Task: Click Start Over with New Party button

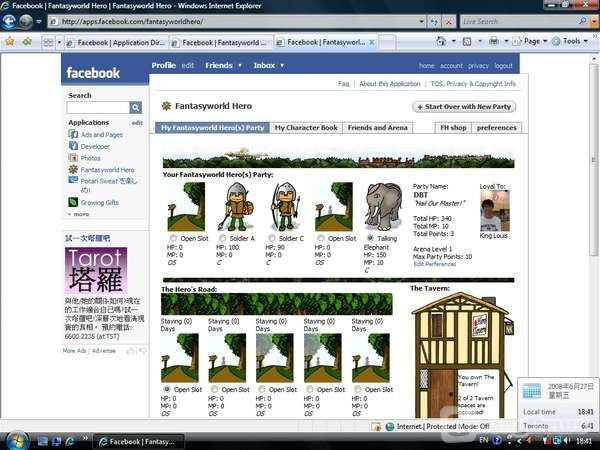Action: (x=464, y=107)
